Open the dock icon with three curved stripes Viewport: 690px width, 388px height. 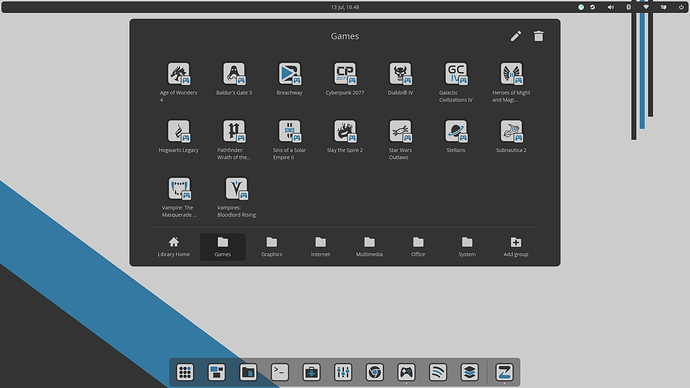tap(438, 372)
